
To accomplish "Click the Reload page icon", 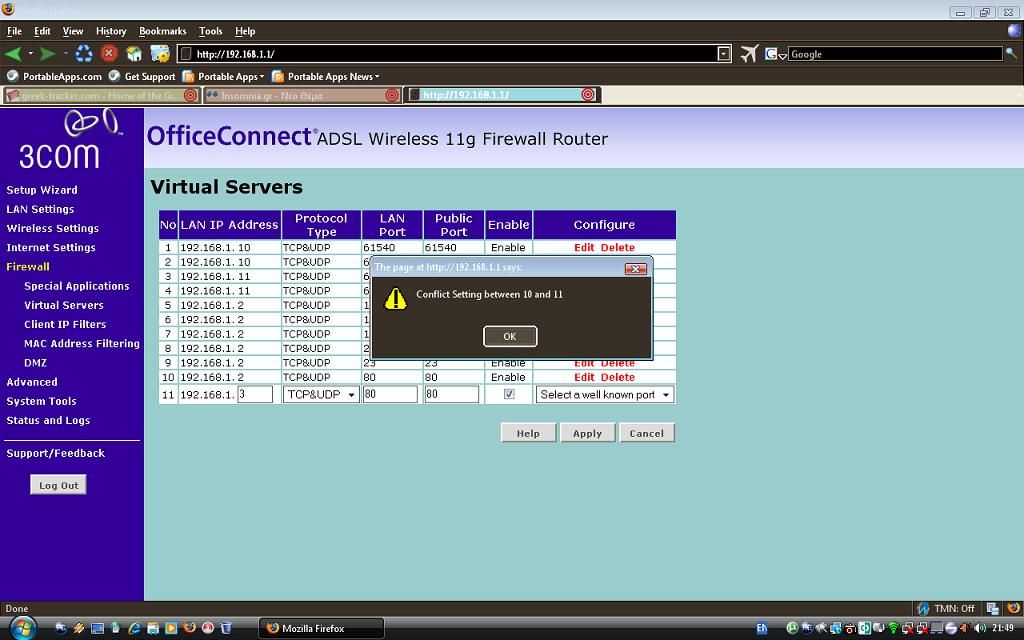I will 84,54.
